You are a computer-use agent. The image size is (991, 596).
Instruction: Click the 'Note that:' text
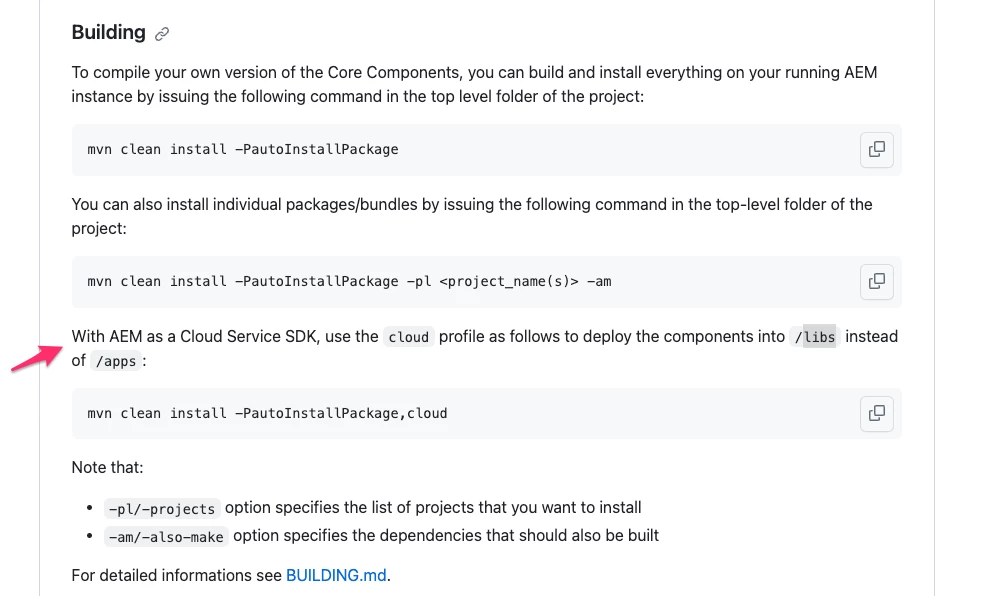[x=107, y=468]
